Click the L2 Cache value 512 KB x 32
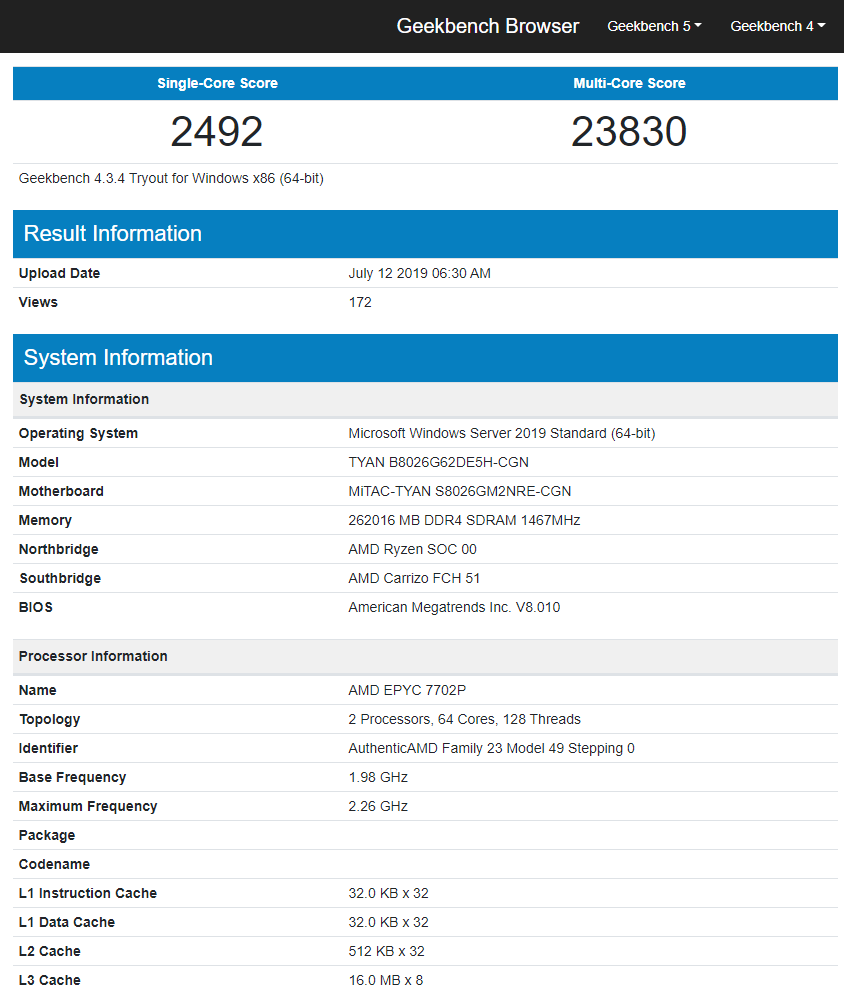Screen dimensions: 844x1003 (386, 951)
